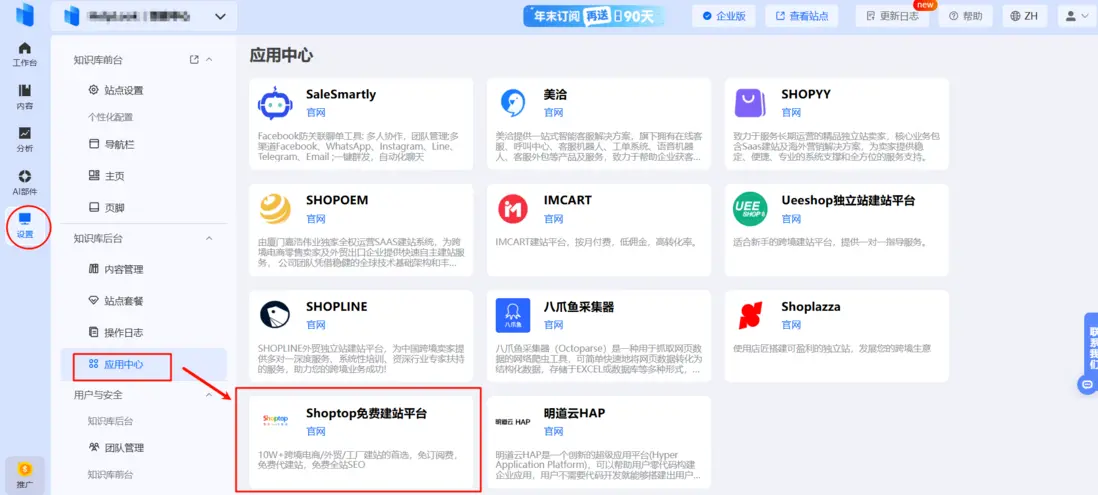Open the ZH language selector

pyautogui.click(x=1026, y=15)
